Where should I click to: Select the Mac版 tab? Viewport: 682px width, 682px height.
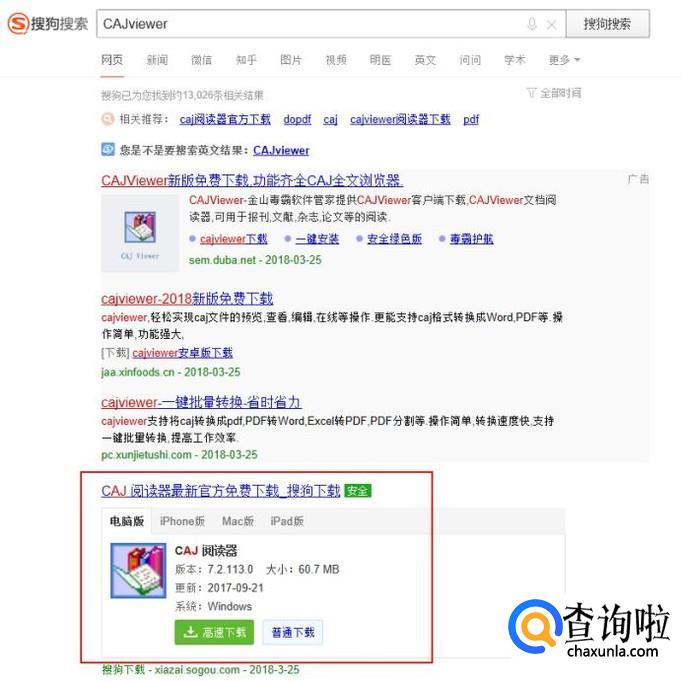coord(238,521)
